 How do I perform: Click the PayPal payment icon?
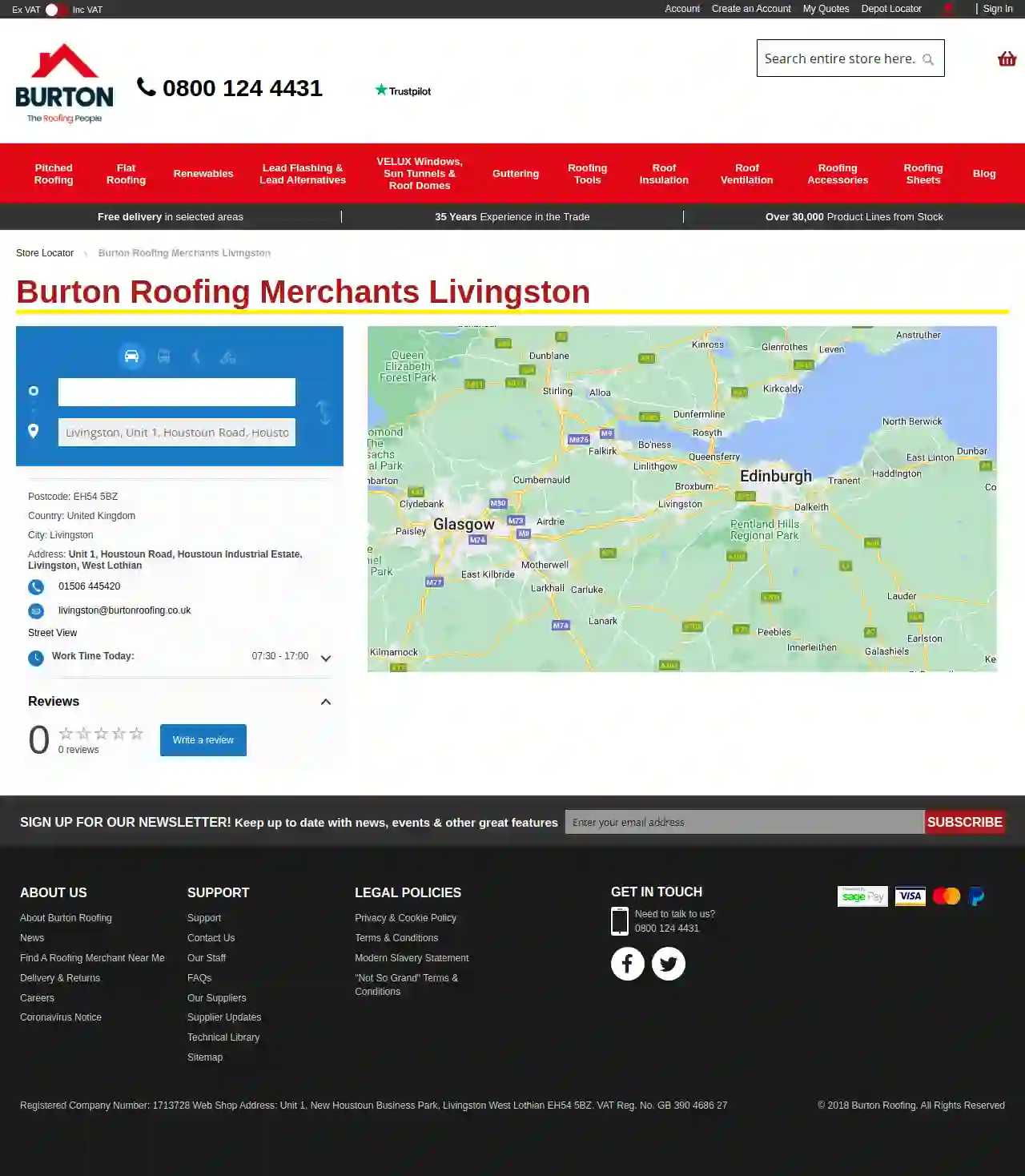click(x=976, y=896)
